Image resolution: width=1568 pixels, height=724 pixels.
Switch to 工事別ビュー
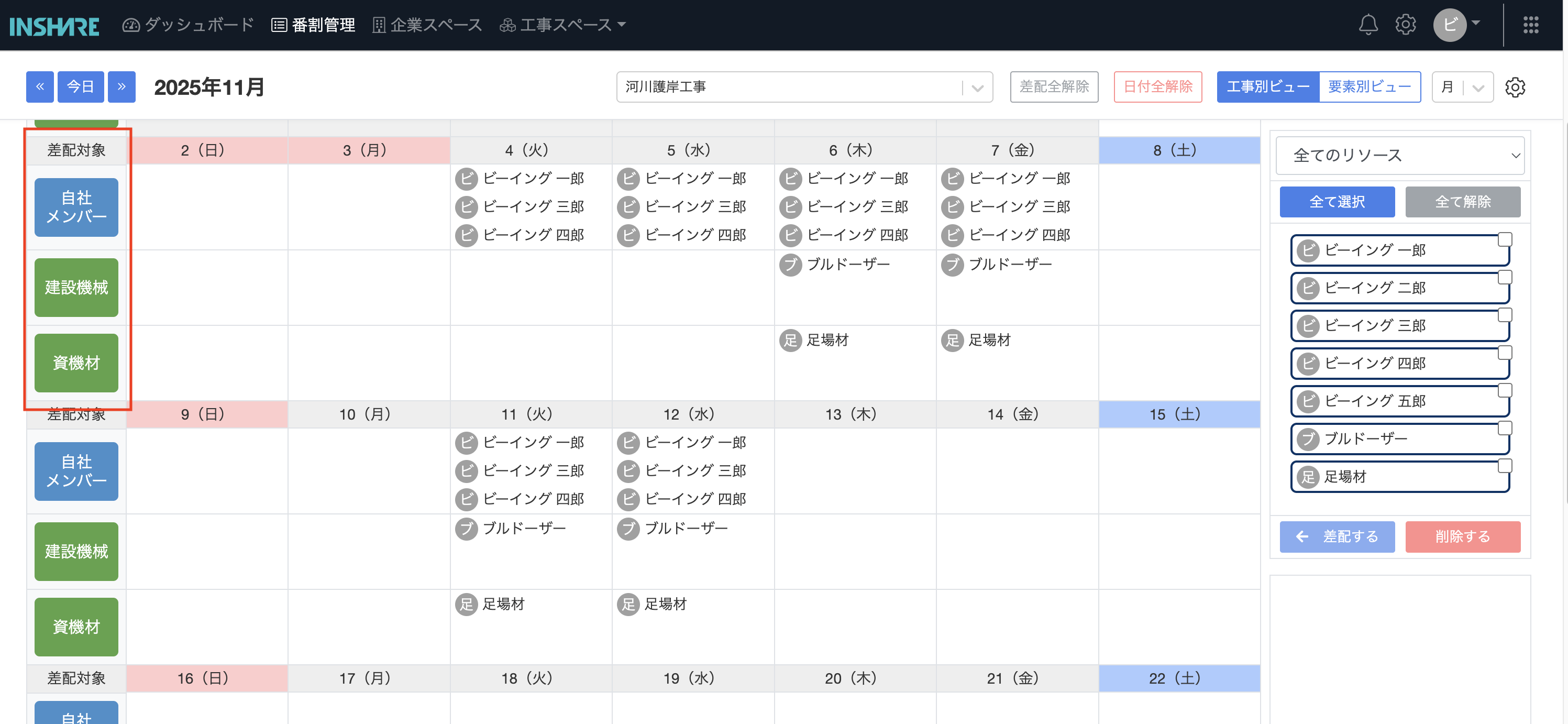pos(1268,87)
